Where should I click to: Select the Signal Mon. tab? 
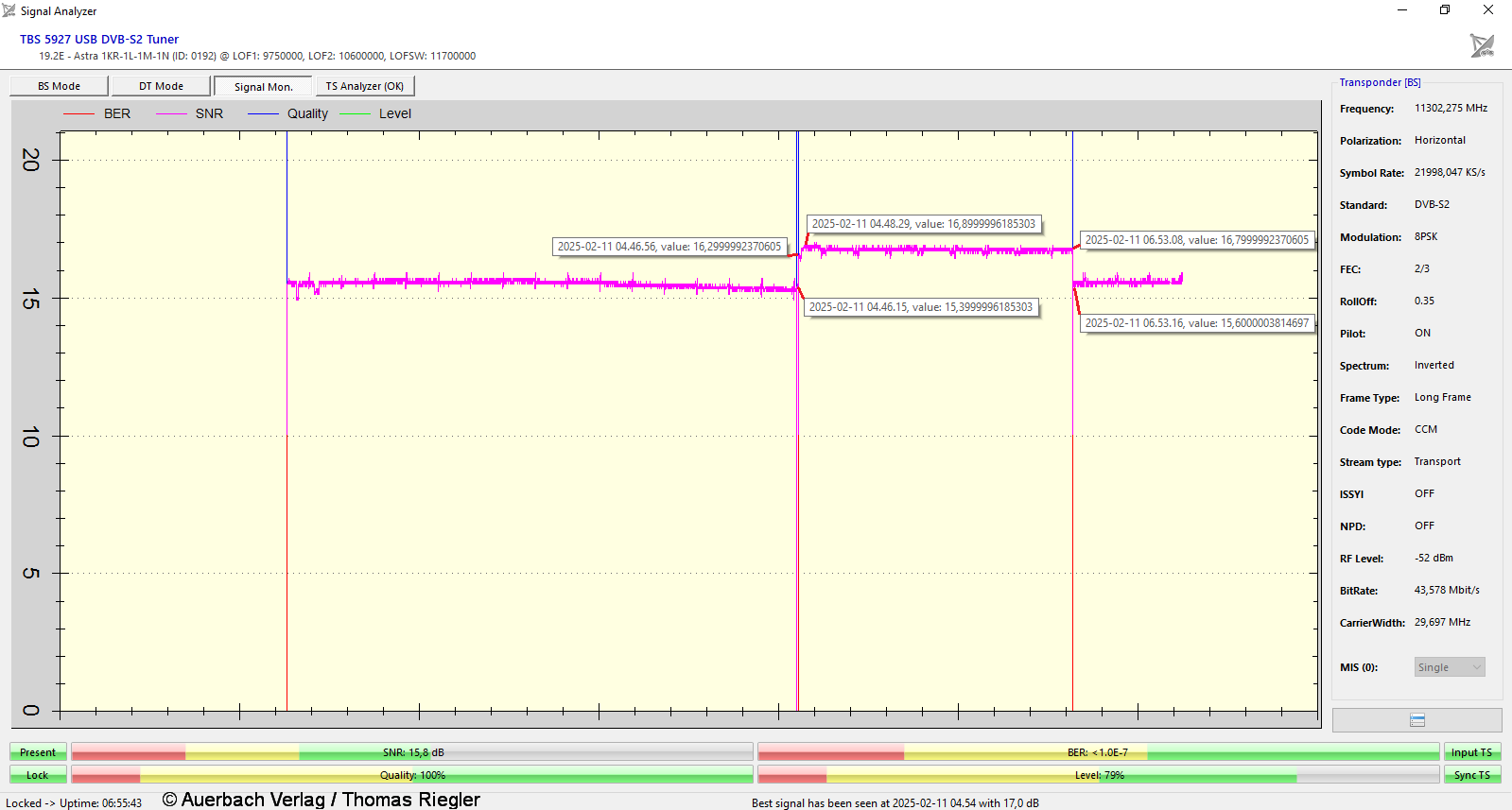[263, 86]
